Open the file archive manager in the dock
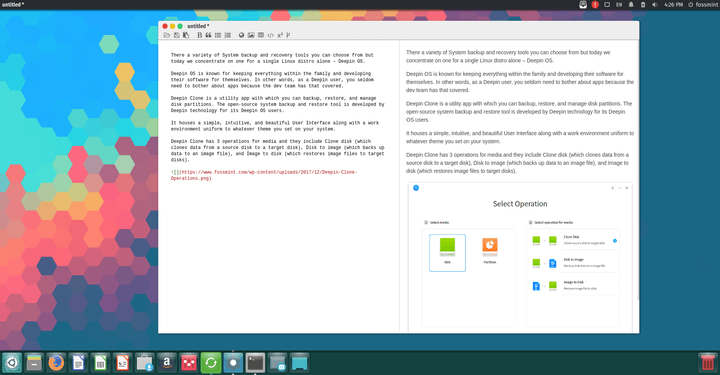The image size is (720, 375). (x=34, y=363)
